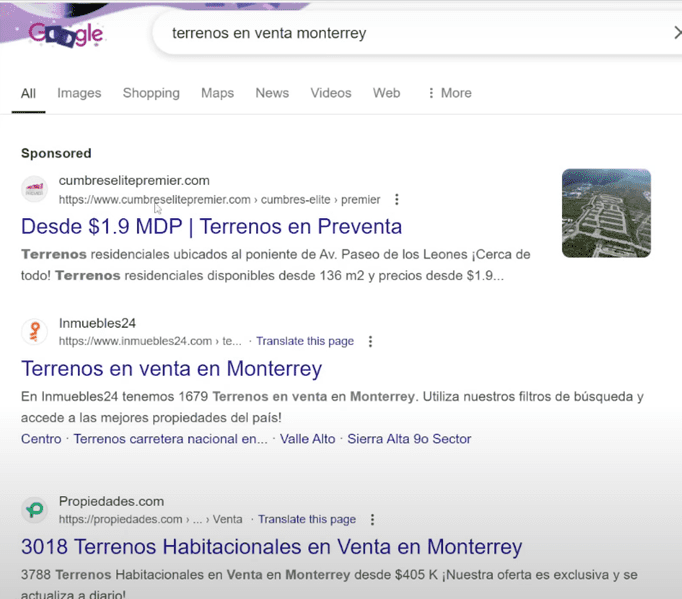Click into the search input field
Image resolution: width=682 pixels, height=599 pixels.
coord(400,33)
